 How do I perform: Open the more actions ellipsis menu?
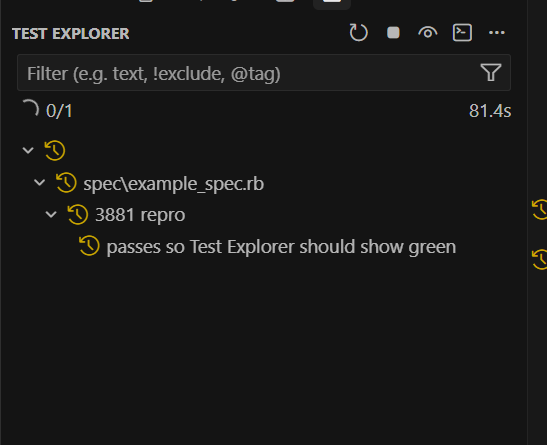click(497, 33)
